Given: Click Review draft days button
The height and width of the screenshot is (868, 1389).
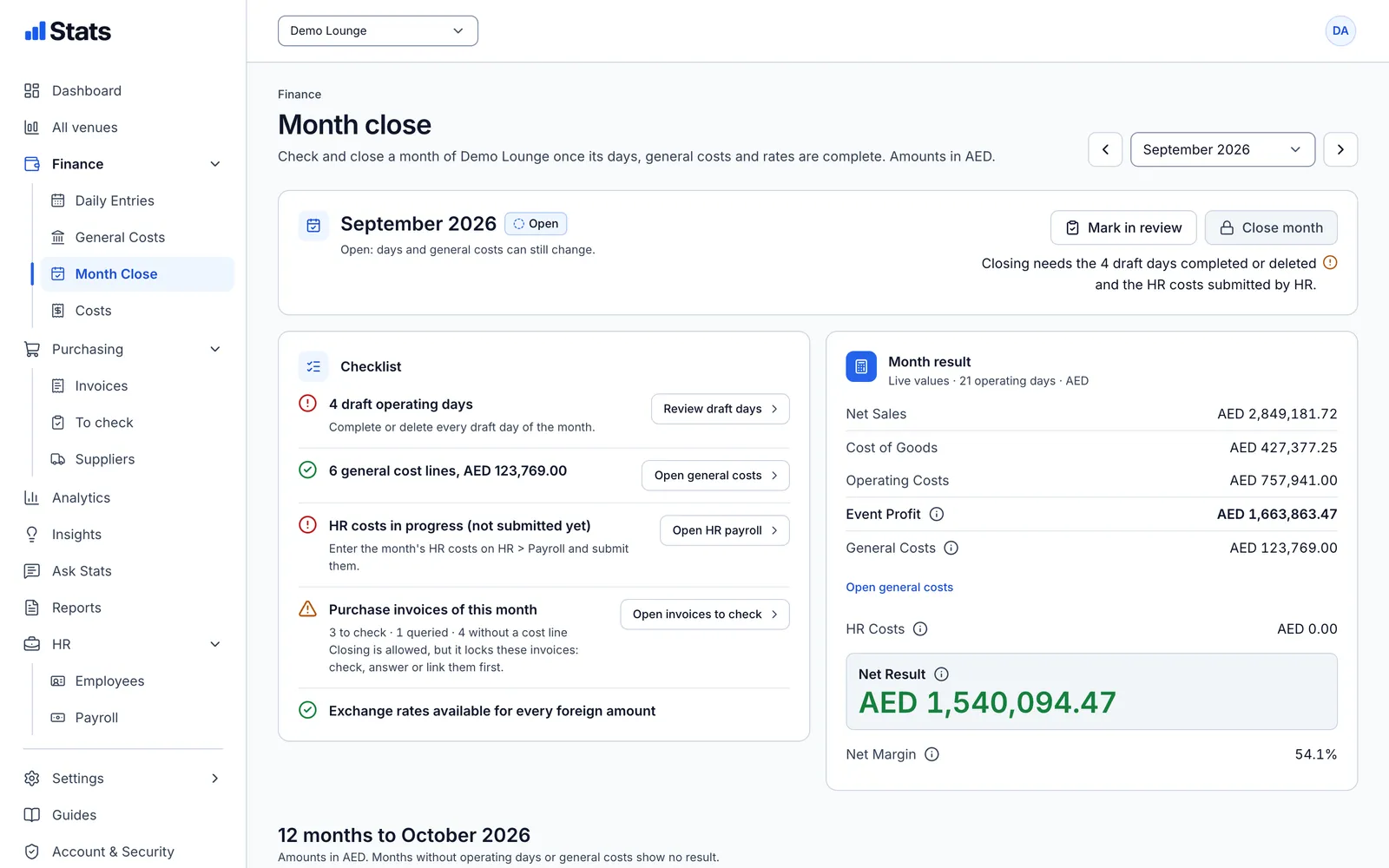Looking at the screenshot, I should 721,409.
